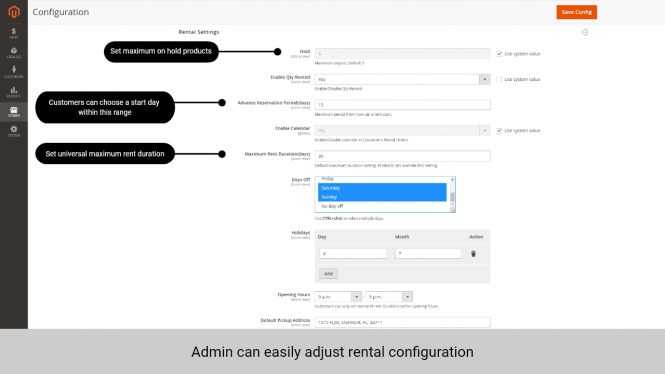Open the System sidebar menu
The height and width of the screenshot is (374, 665).
click(x=14, y=131)
